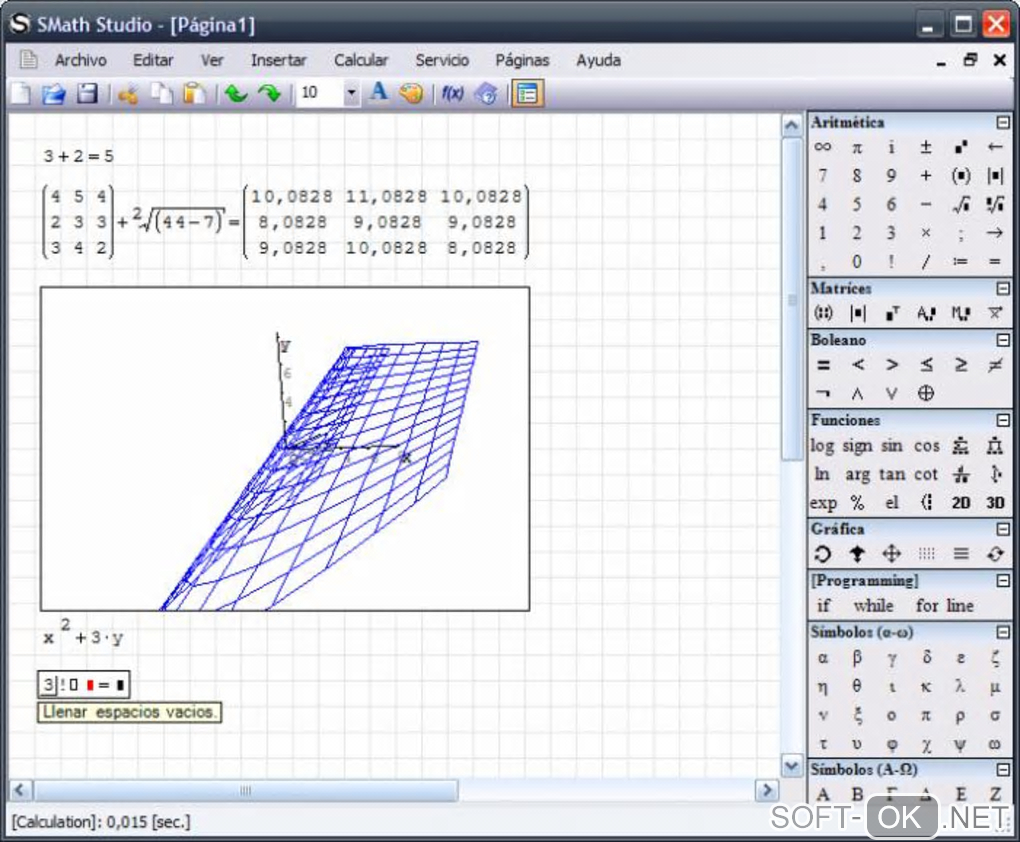Copy selection using the toolbar copy icon
Viewport: 1020px width, 842px height.
(x=161, y=94)
